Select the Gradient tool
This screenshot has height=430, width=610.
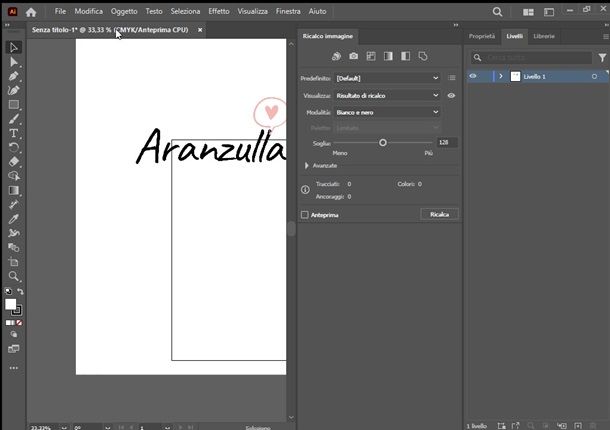pos(14,190)
